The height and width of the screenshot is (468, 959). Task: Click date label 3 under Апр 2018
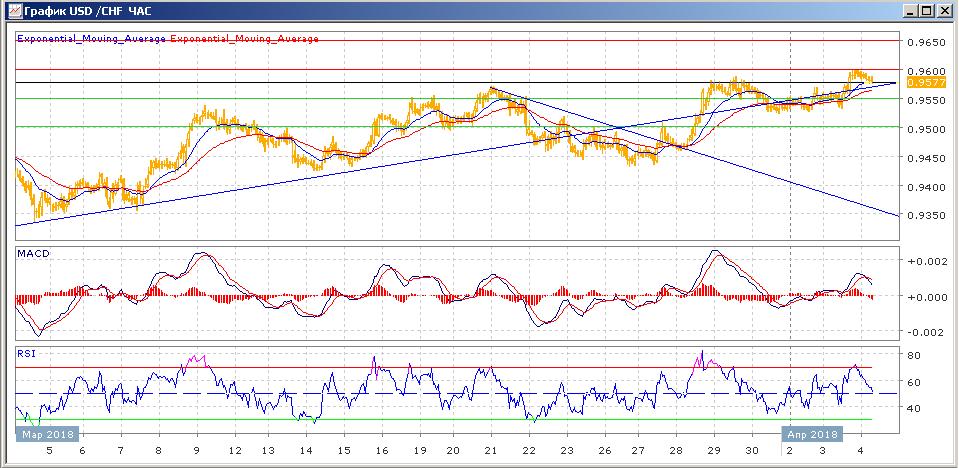click(x=823, y=451)
